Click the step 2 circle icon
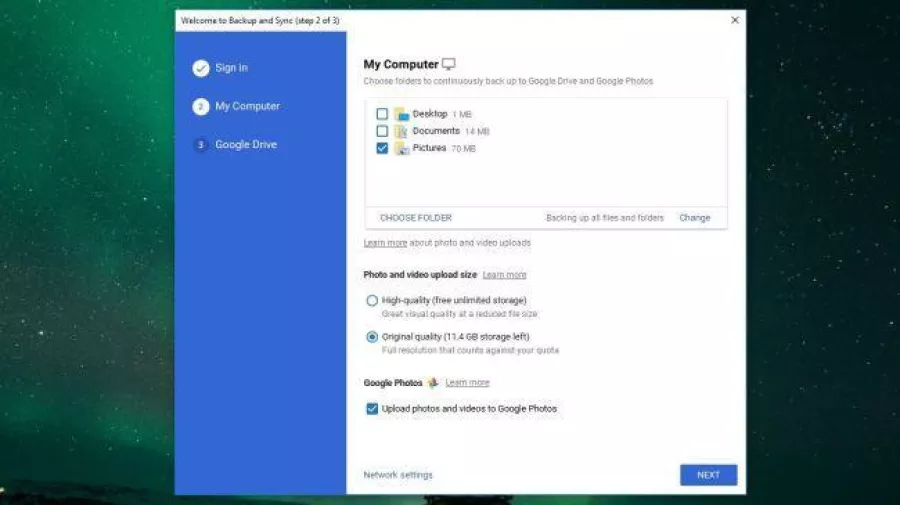 point(201,106)
